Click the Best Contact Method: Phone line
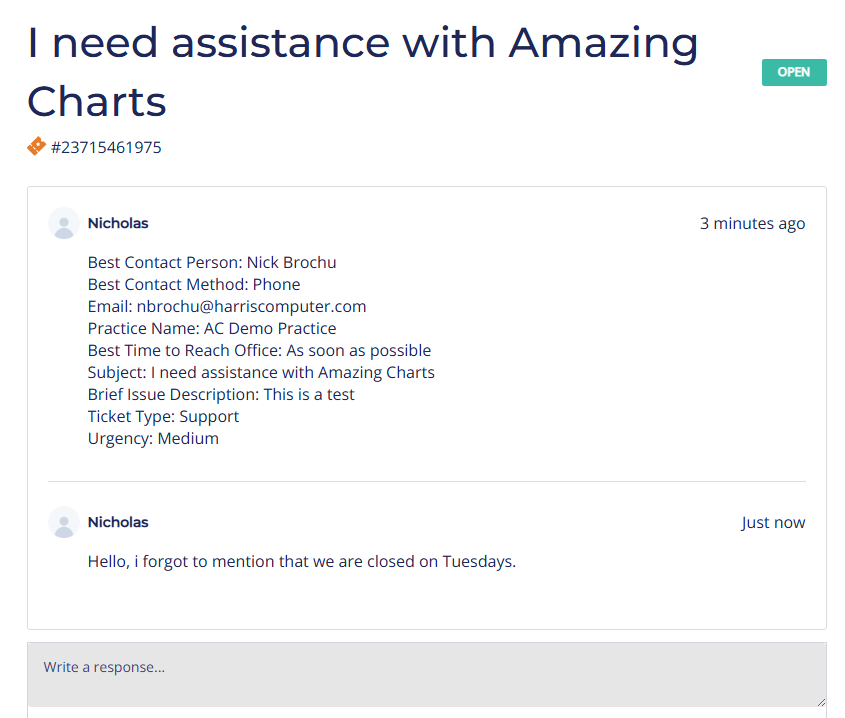 coord(193,284)
